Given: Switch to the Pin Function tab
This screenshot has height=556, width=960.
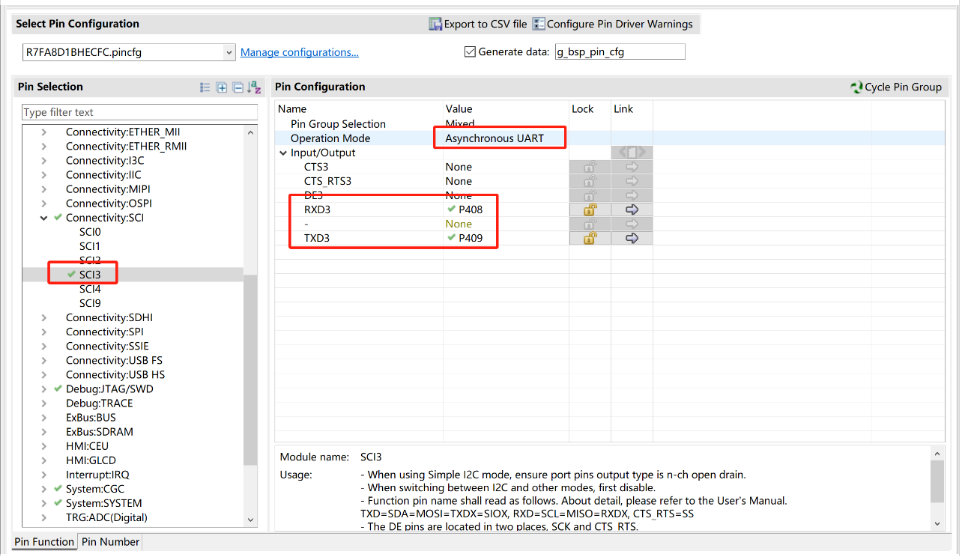Looking at the screenshot, I should coord(44,541).
